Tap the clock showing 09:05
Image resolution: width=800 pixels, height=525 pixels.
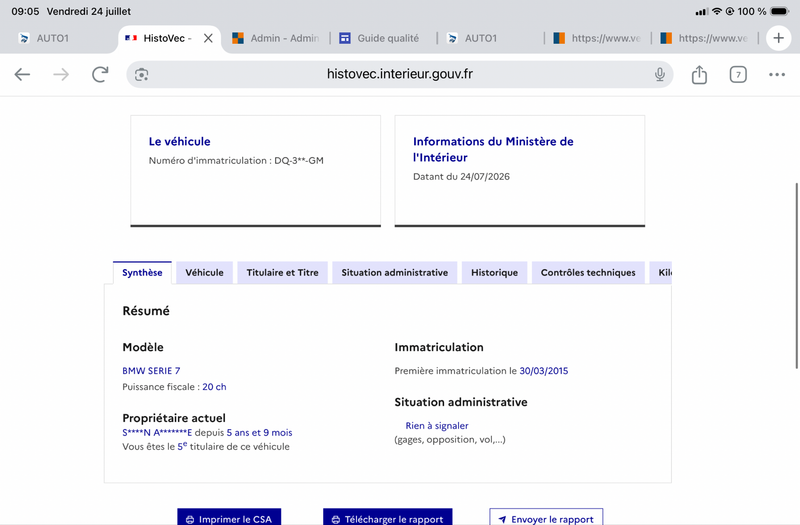coord(25,11)
